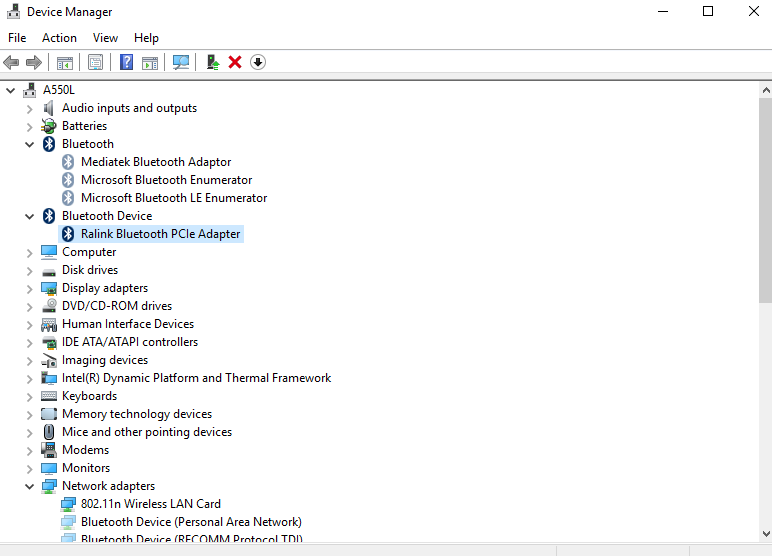Select the Mice and other pointing devices label
Image resolution: width=772 pixels, height=556 pixels.
[147, 432]
